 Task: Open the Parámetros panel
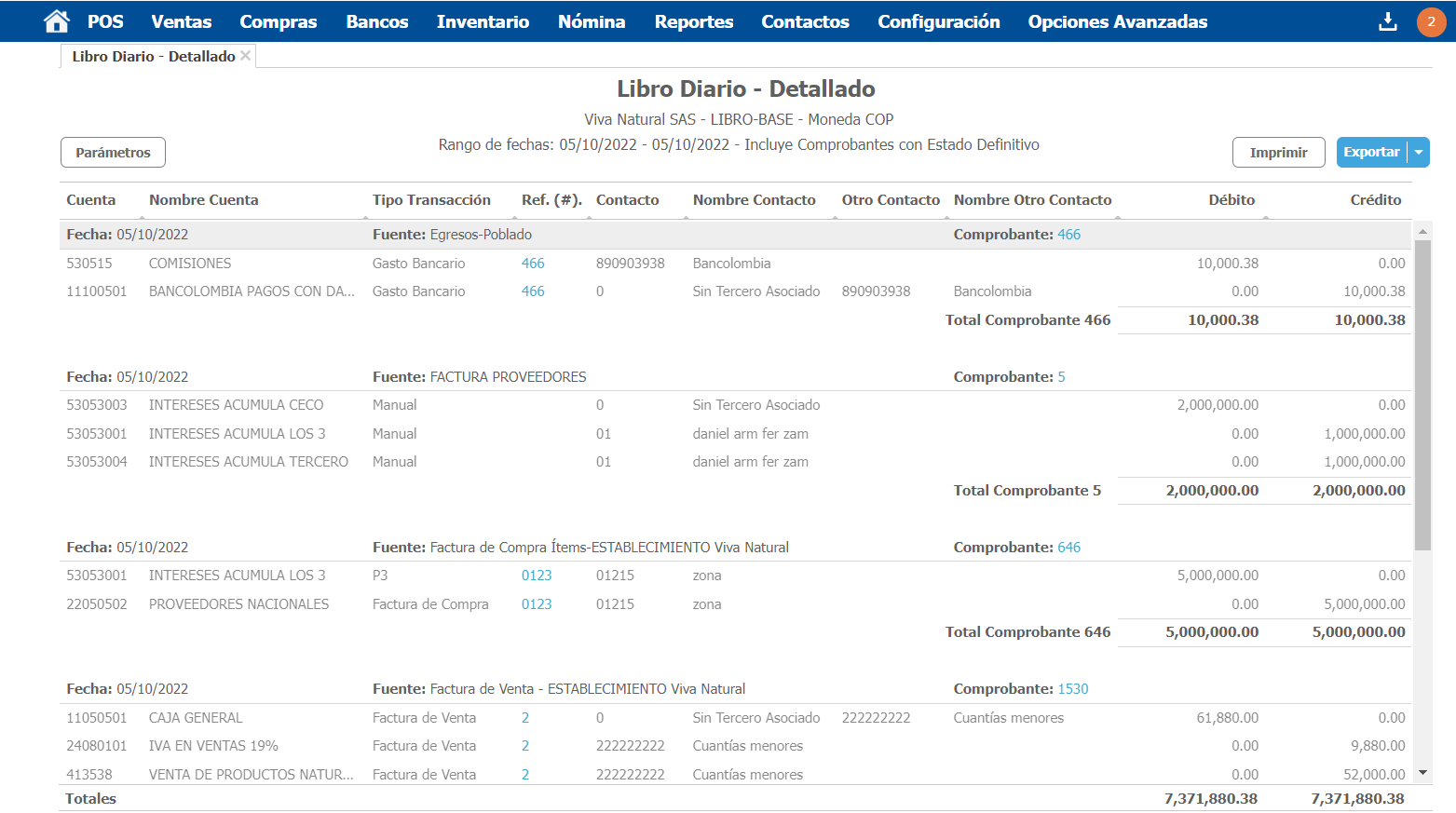click(x=113, y=153)
